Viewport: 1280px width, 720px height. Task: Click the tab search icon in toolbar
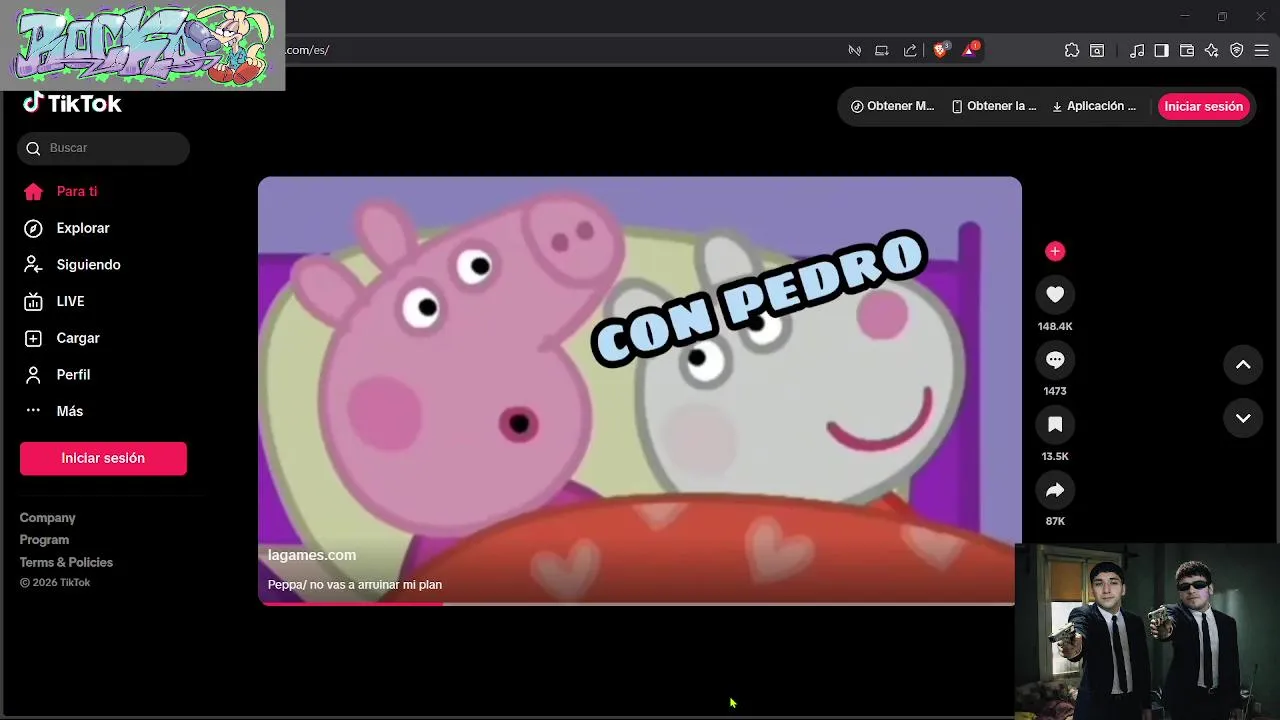pos(1097,50)
